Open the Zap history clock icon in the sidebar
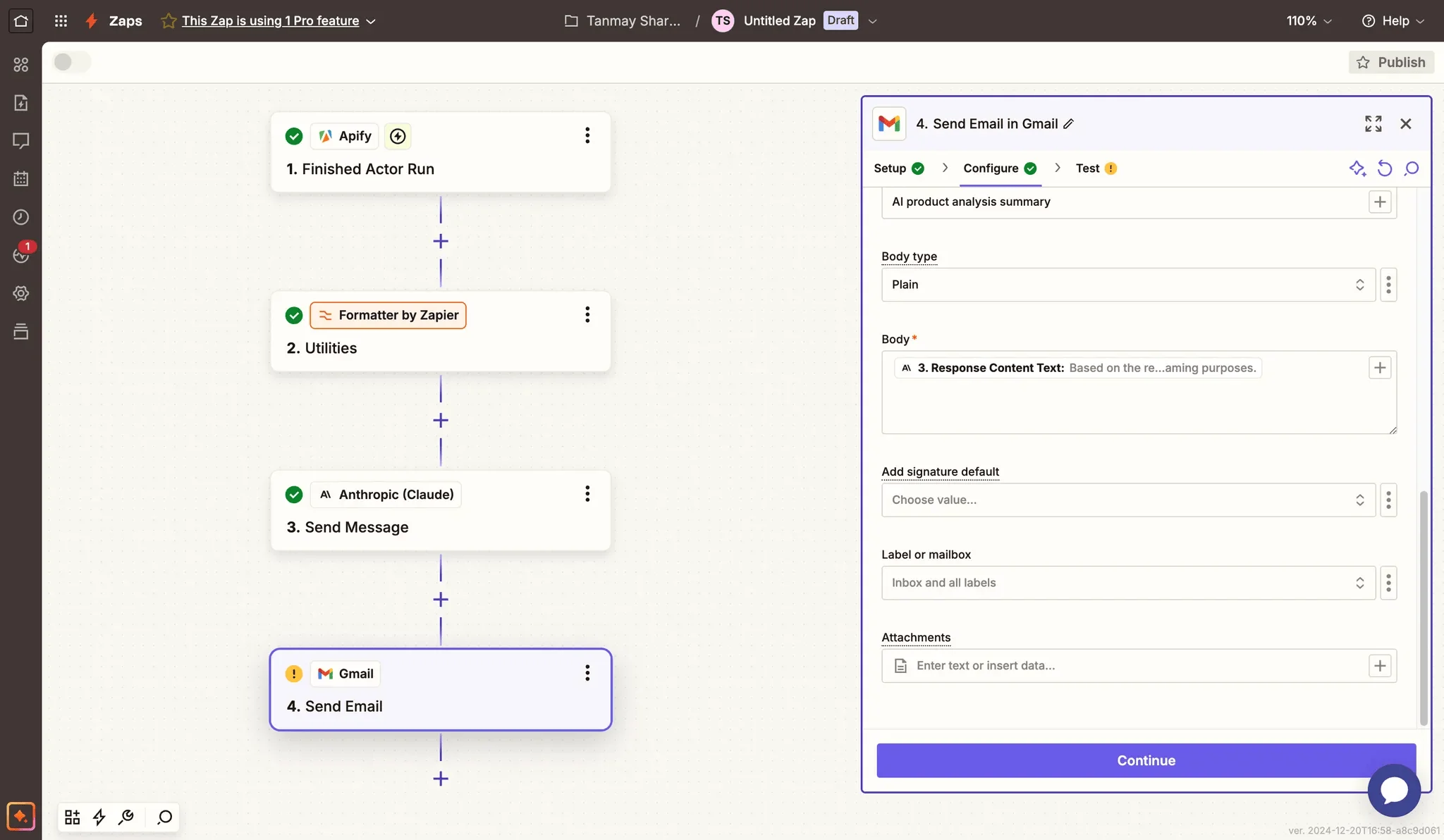 tap(21, 217)
